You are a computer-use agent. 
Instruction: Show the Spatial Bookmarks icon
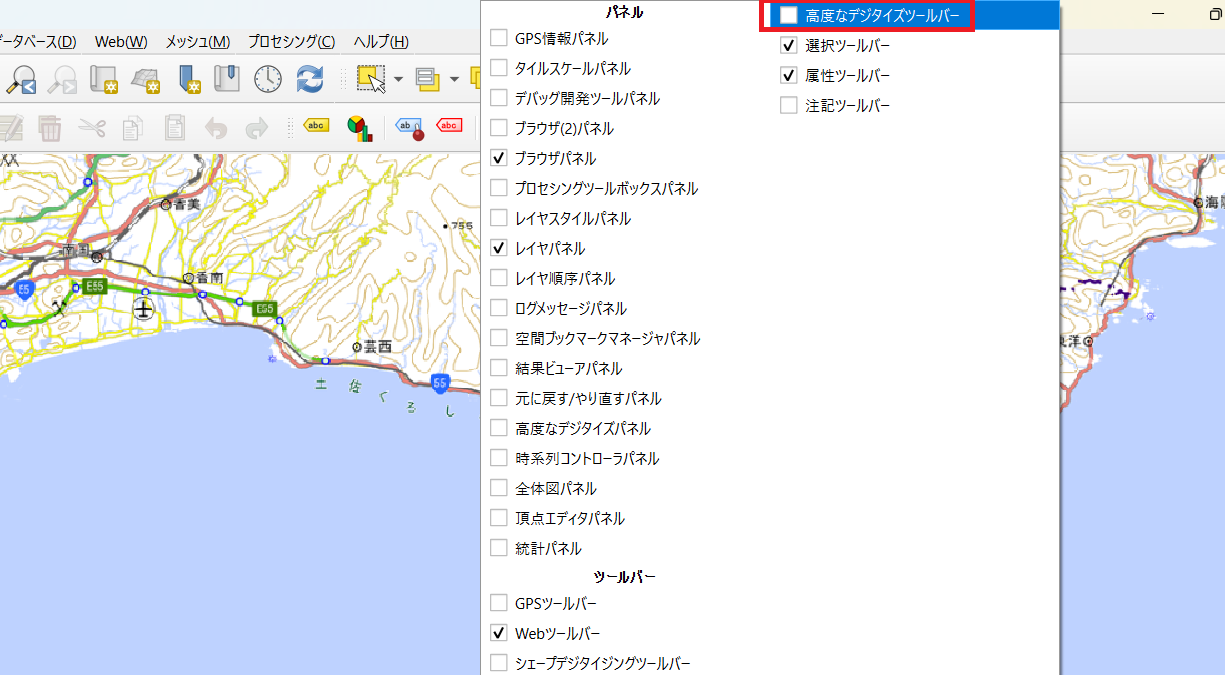(x=227, y=78)
